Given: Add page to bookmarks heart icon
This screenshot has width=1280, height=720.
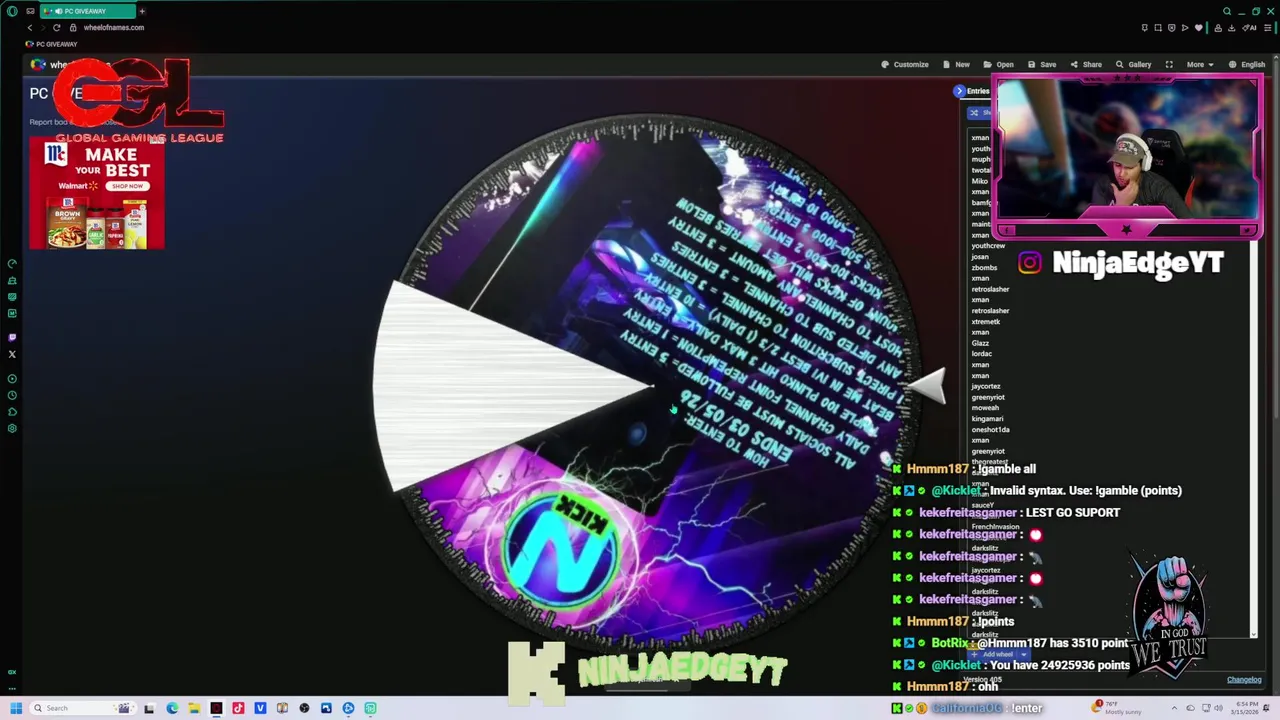Looking at the screenshot, I should tap(1198, 27).
